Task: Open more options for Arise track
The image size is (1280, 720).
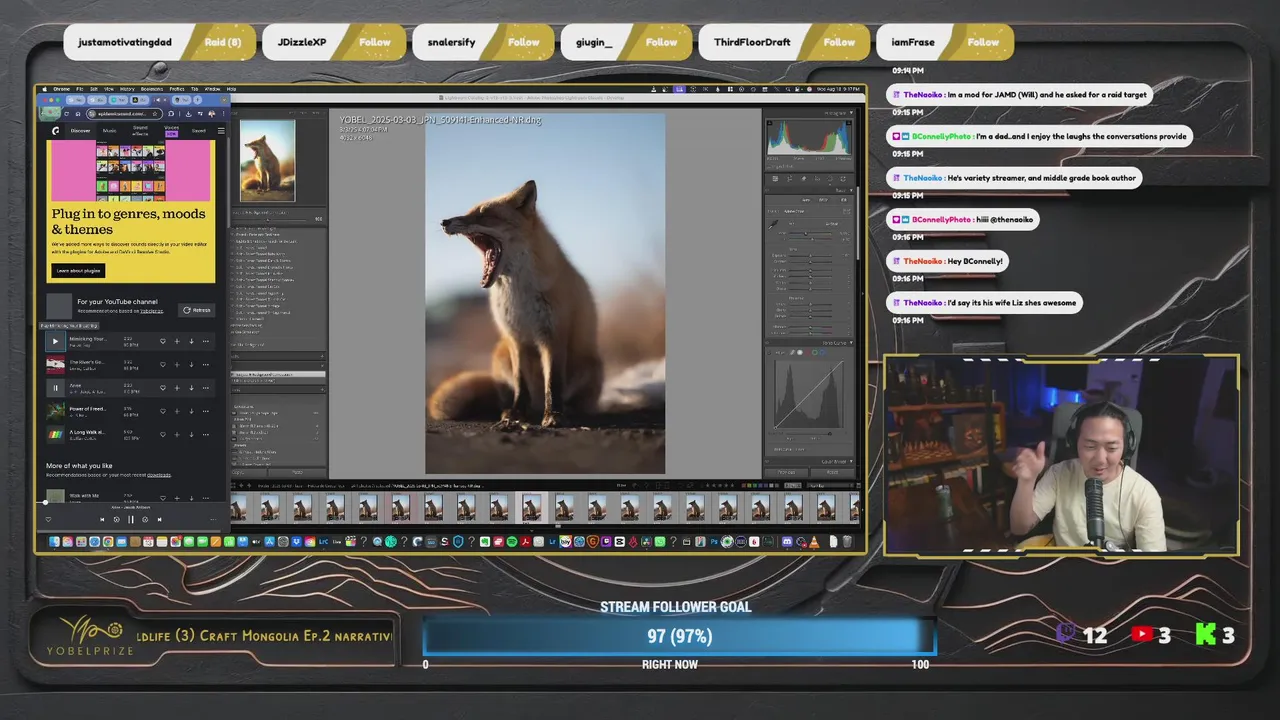Action: coord(206,387)
